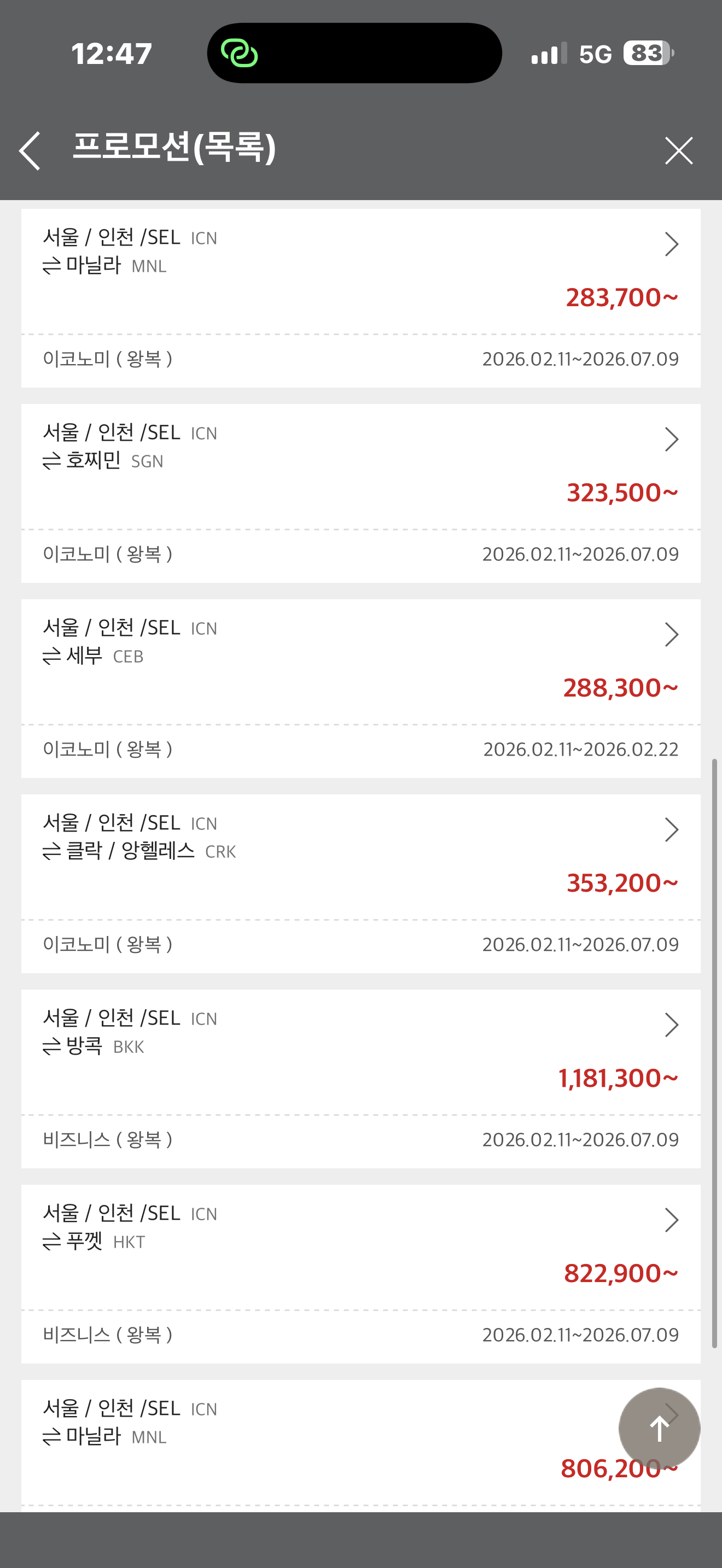Open the Cebu CEB promotion chevron
This screenshot has height=1568, width=722.
(671, 634)
